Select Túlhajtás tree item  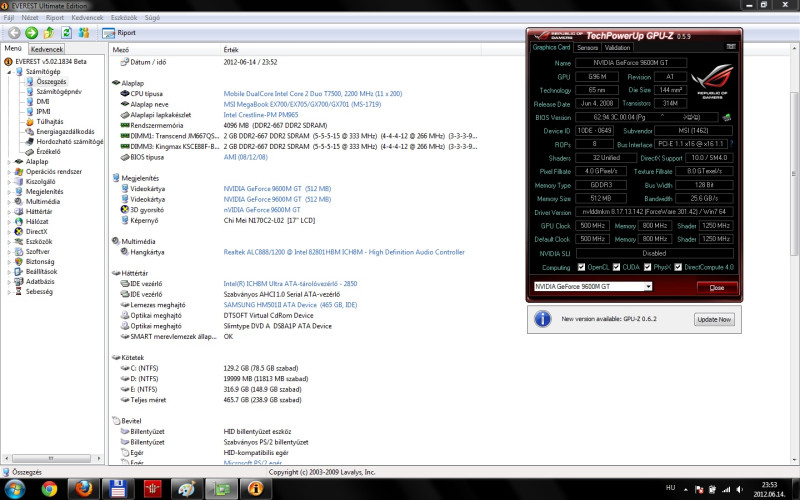pyautogui.click(x=50, y=121)
